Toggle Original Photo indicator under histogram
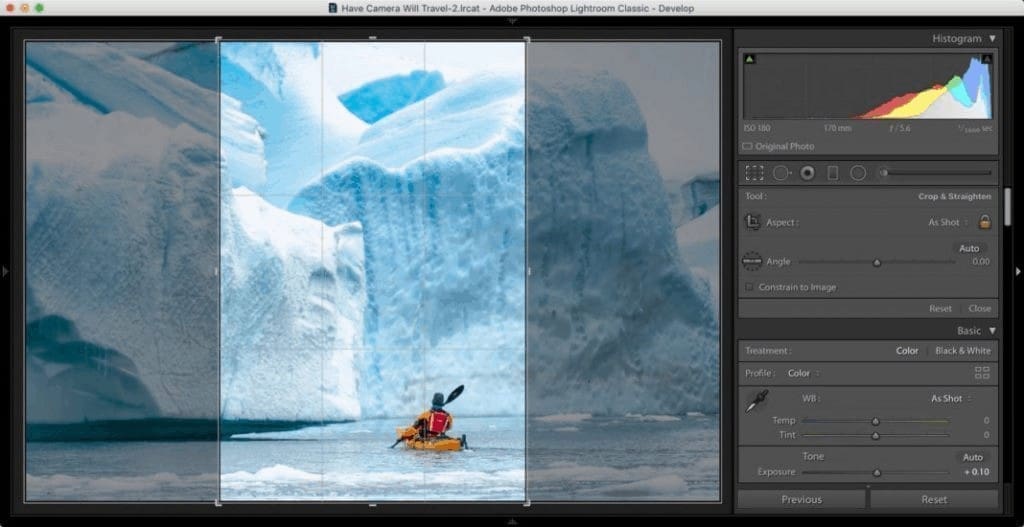Image resolution: width=1024 pixels, height=527 pixels. coord(748,146)
